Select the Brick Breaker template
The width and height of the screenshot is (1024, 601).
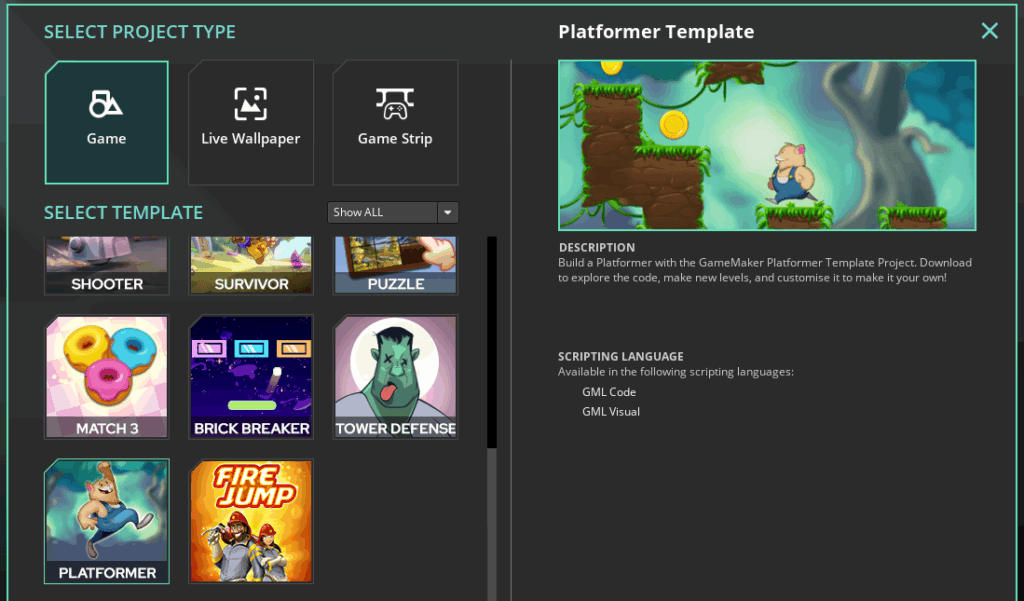251,377
